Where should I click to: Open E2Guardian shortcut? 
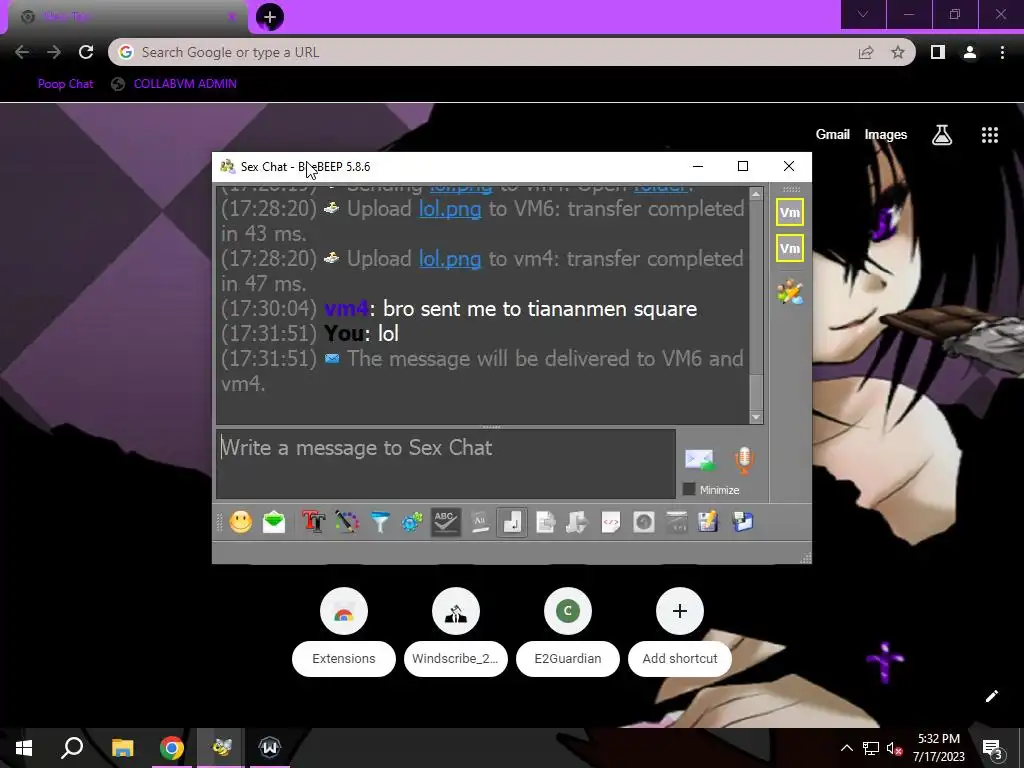(568, 632)
